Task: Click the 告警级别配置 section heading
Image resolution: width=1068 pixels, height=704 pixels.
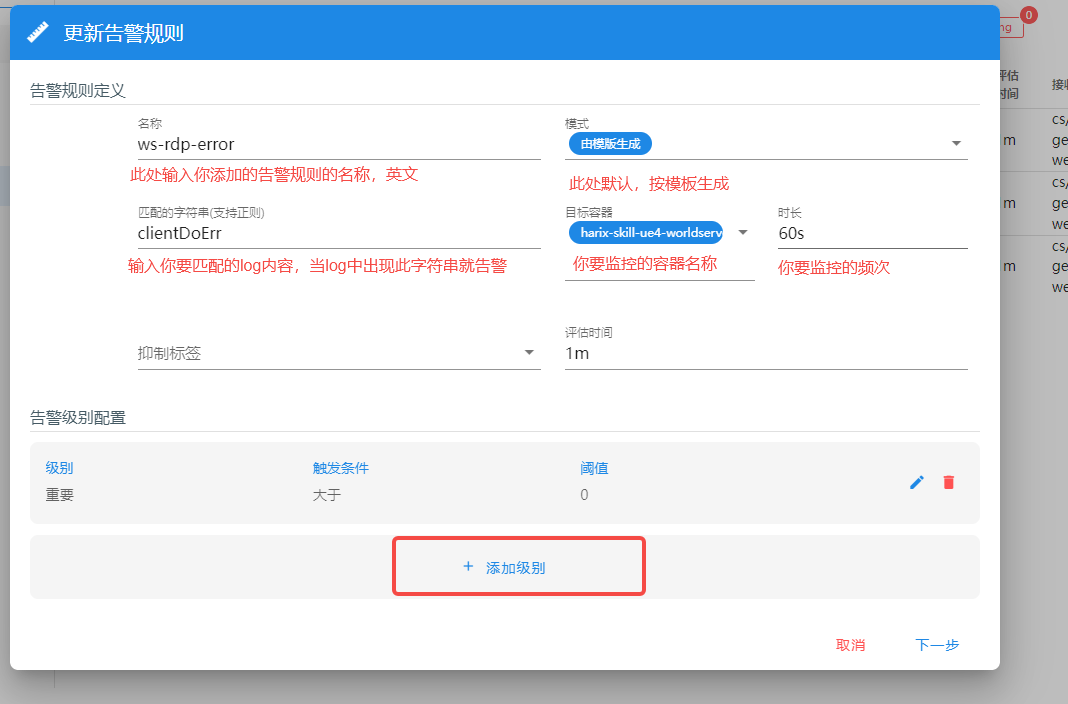Action: (78, 417)
